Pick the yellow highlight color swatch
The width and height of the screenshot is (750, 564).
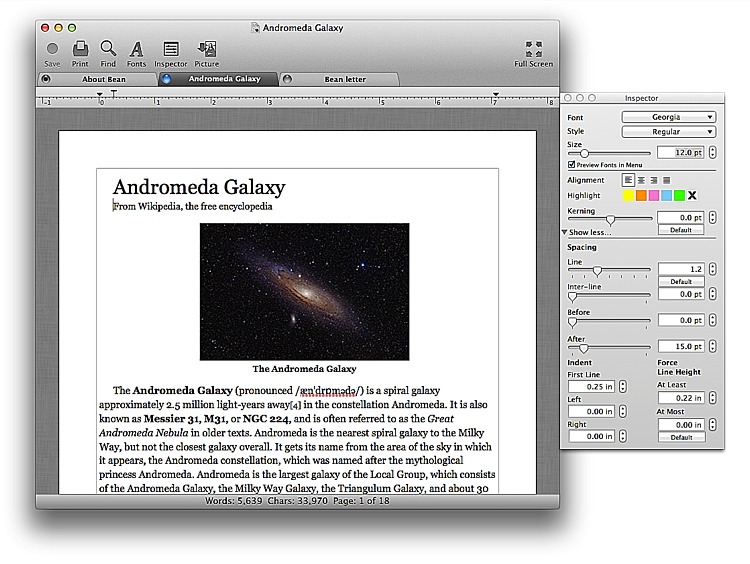pyautogui.click(x=629, y=195)
